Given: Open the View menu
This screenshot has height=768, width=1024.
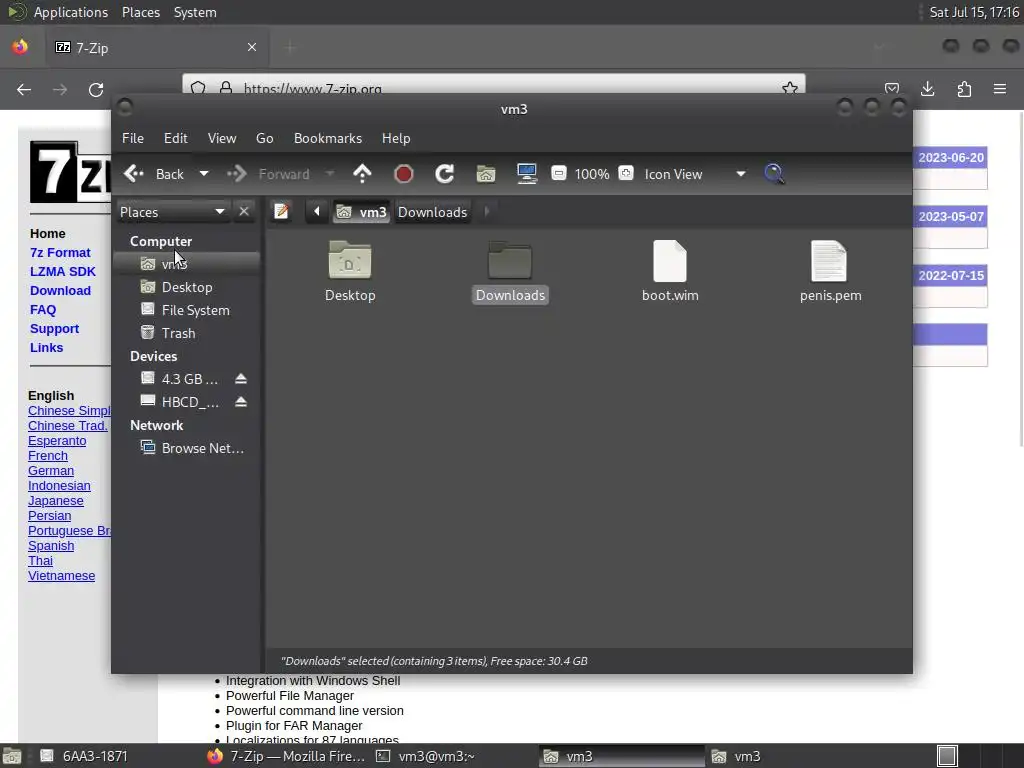Looking at the screenshot, I should click(x=222, y=138).
